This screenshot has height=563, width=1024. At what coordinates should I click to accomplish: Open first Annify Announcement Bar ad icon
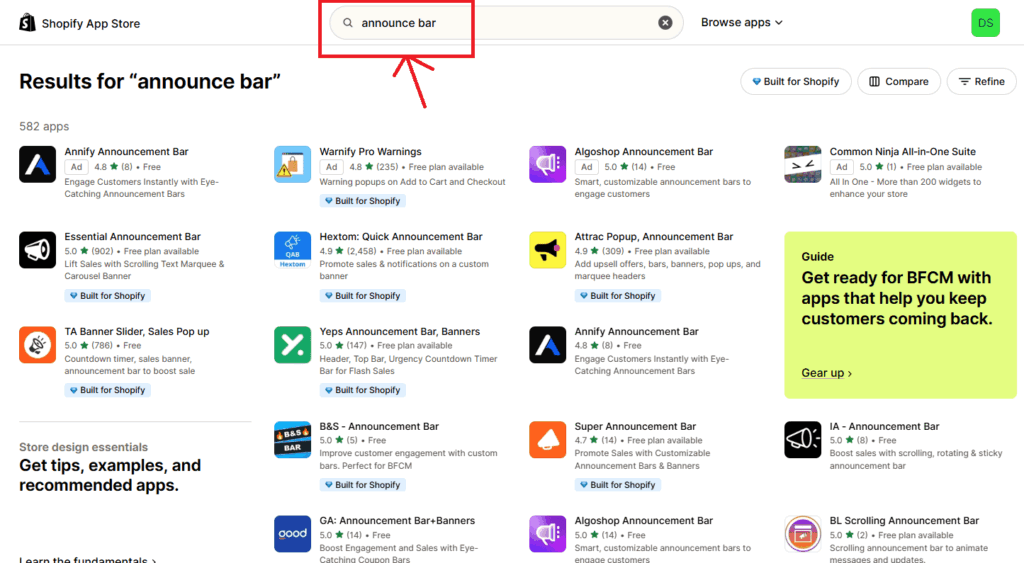point(37,164)
